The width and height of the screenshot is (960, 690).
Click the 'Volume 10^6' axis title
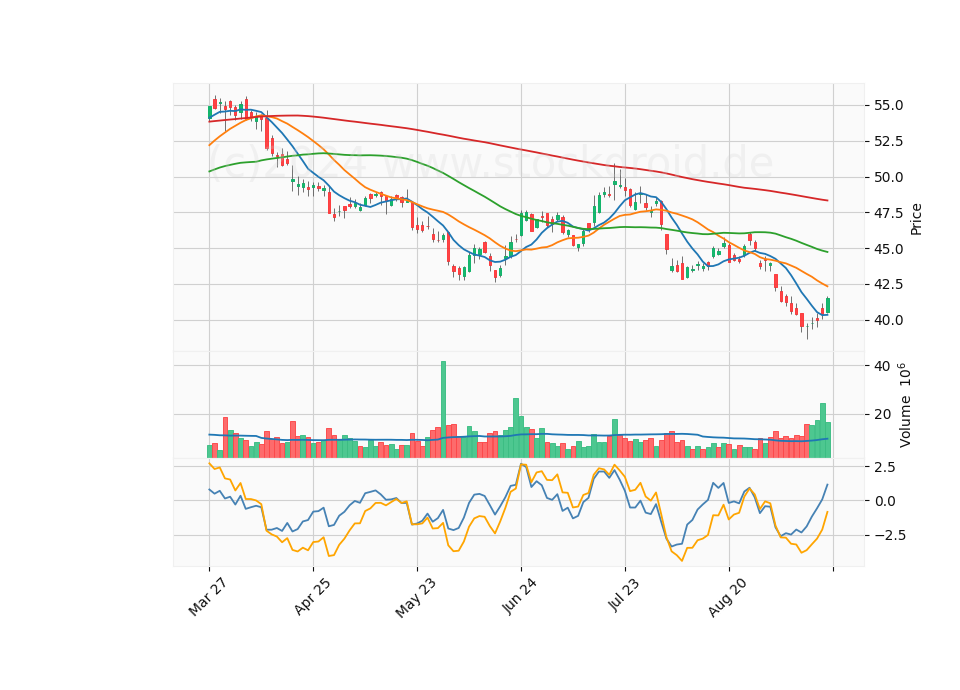pyautogui.click(x=904, y=405)
